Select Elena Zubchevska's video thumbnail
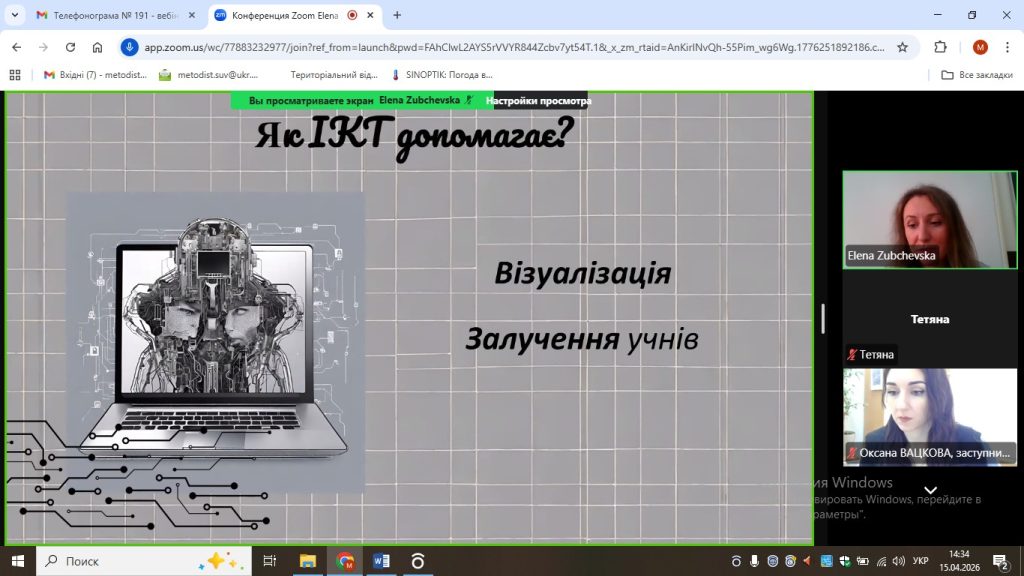The image size is (1024, 576). point(929,219)
